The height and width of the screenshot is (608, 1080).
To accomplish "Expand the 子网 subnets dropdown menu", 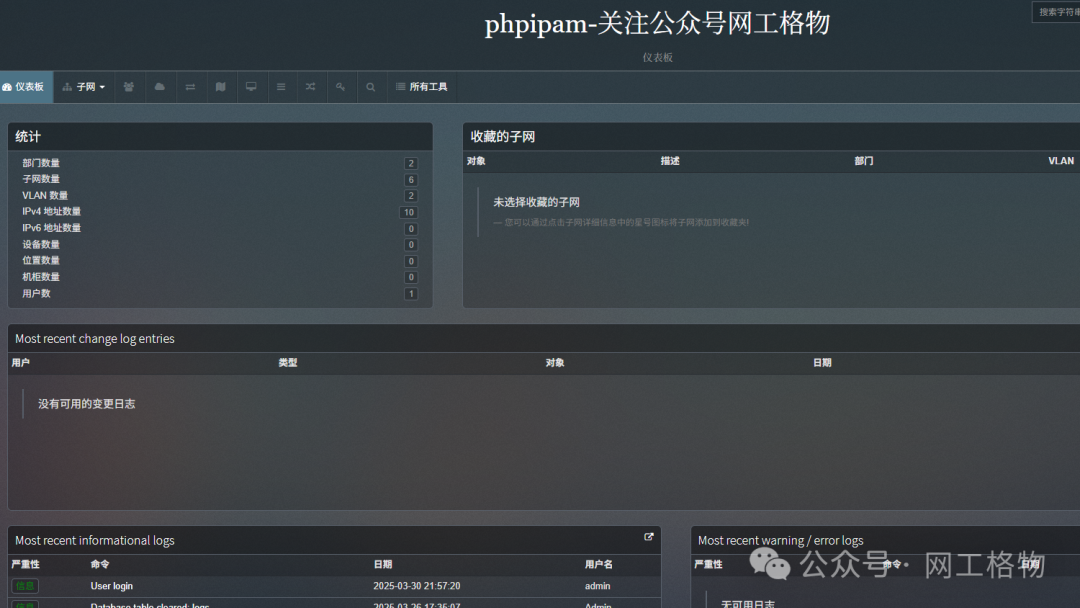I will click(x=84, y=87).
